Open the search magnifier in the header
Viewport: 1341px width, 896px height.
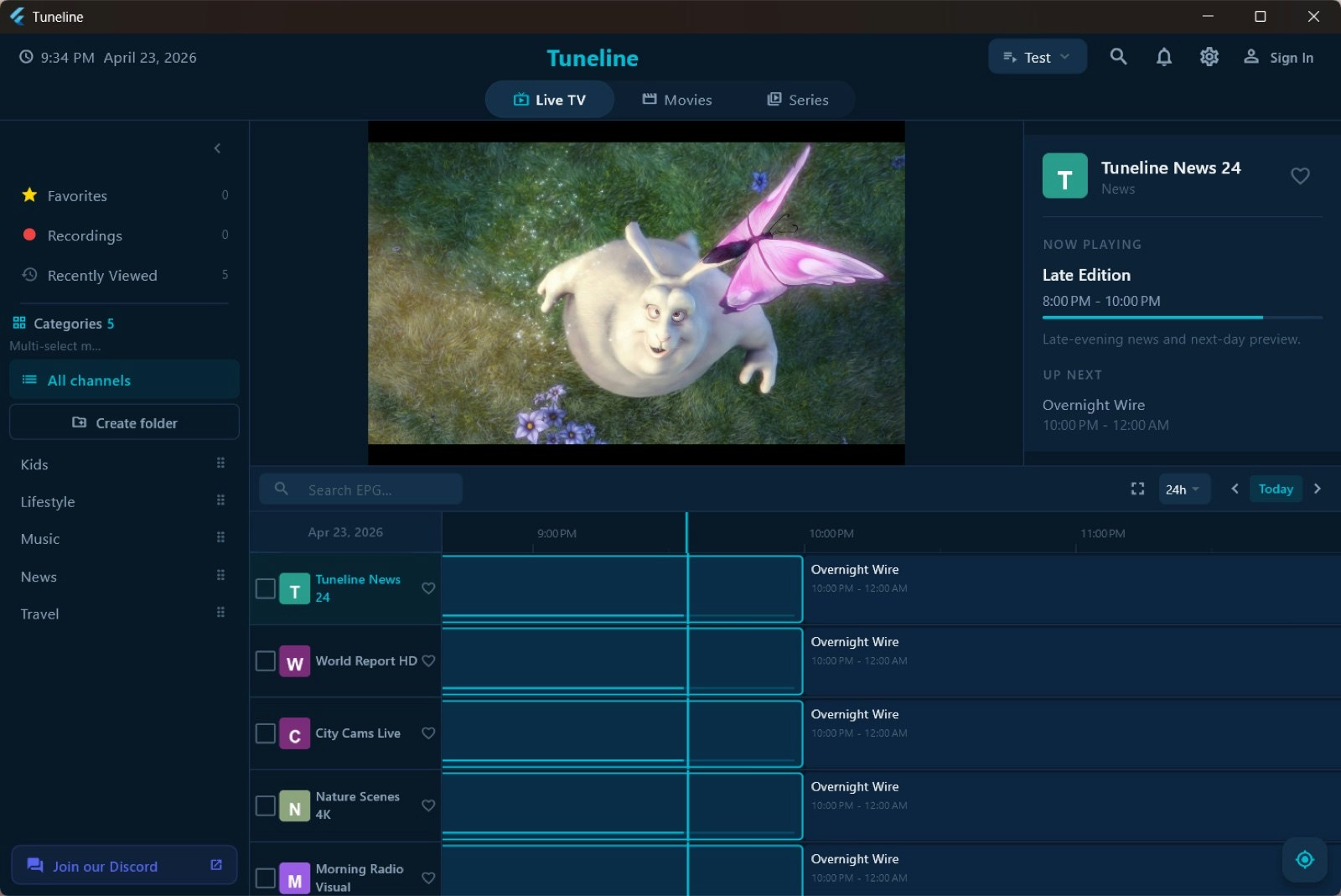click(x=1118, y=57)
